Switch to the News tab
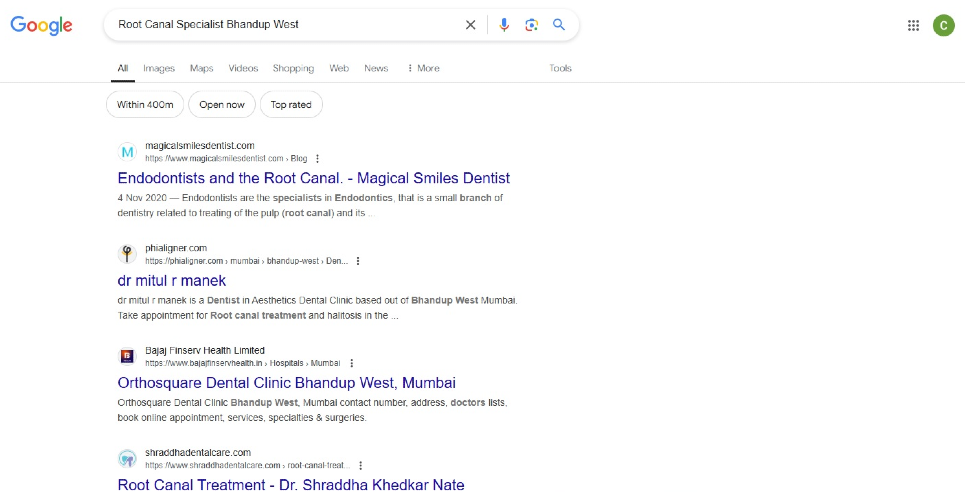 click(376, 68)
